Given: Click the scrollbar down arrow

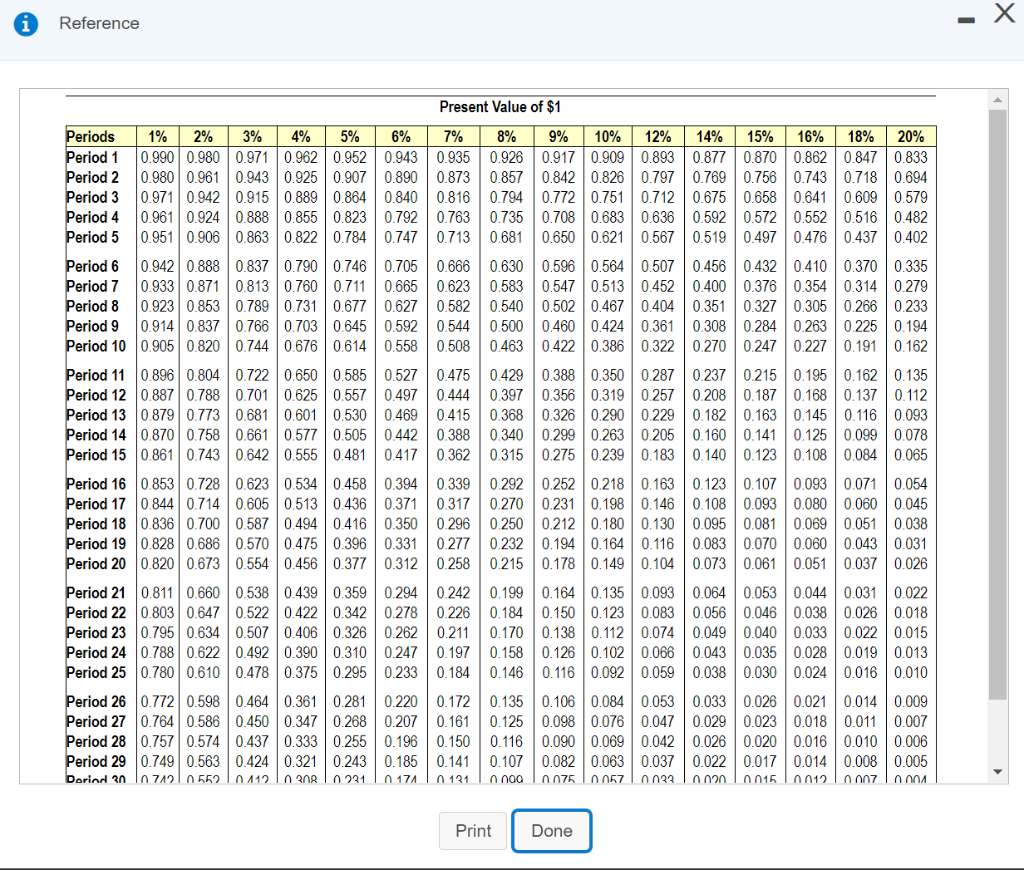Looking at the screenshot, I should pos(997,772).
